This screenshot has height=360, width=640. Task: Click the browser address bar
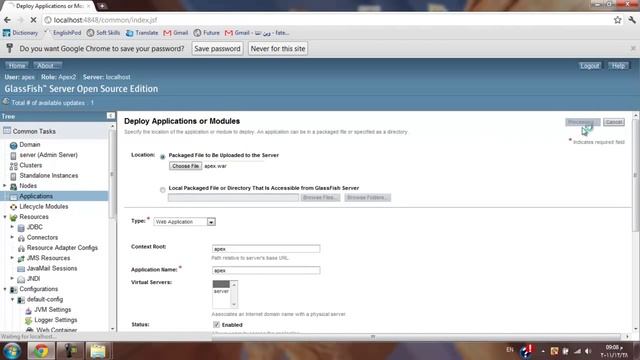point(327,20)
